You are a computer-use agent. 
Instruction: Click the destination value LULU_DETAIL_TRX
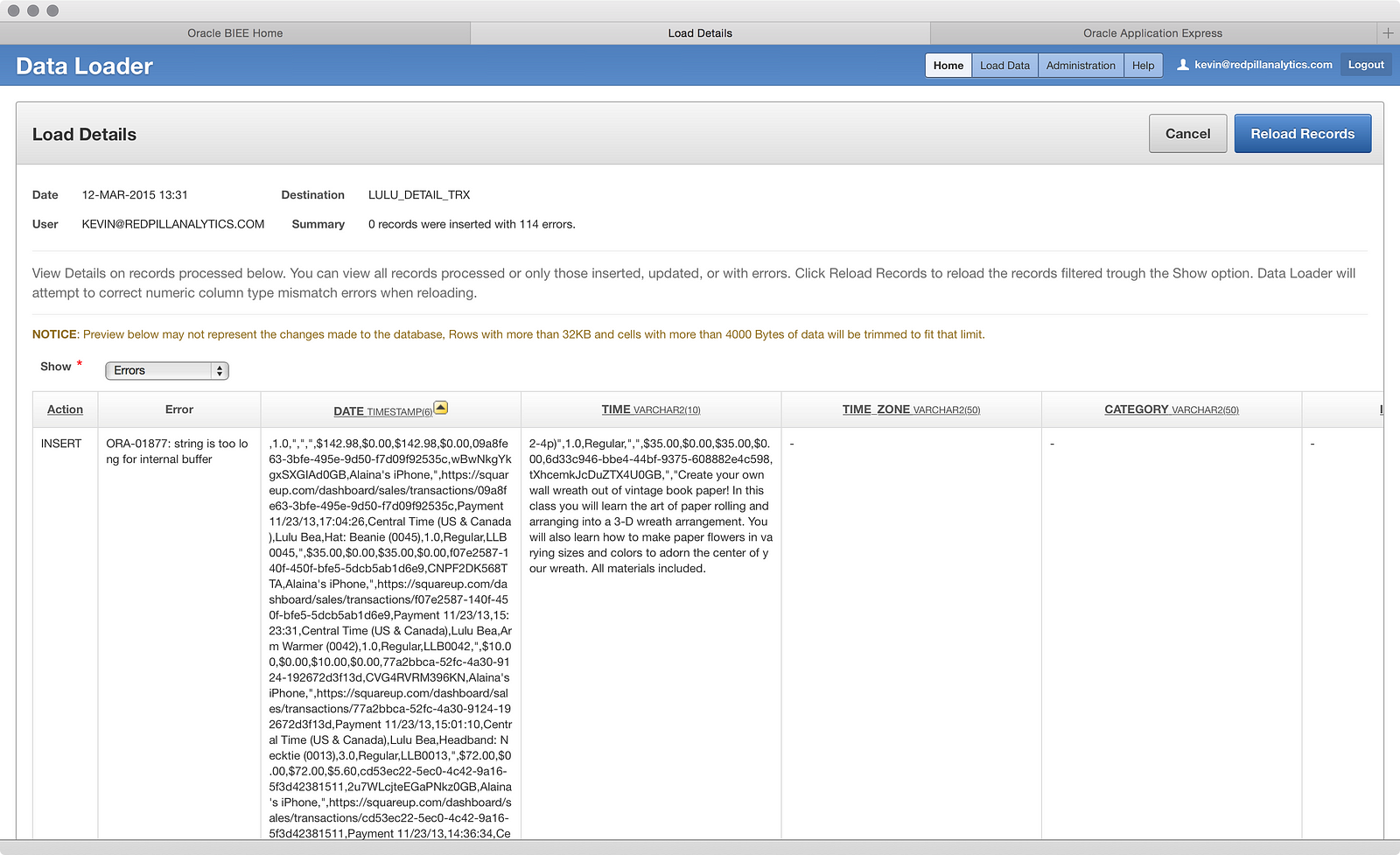[x=419, y=195]
